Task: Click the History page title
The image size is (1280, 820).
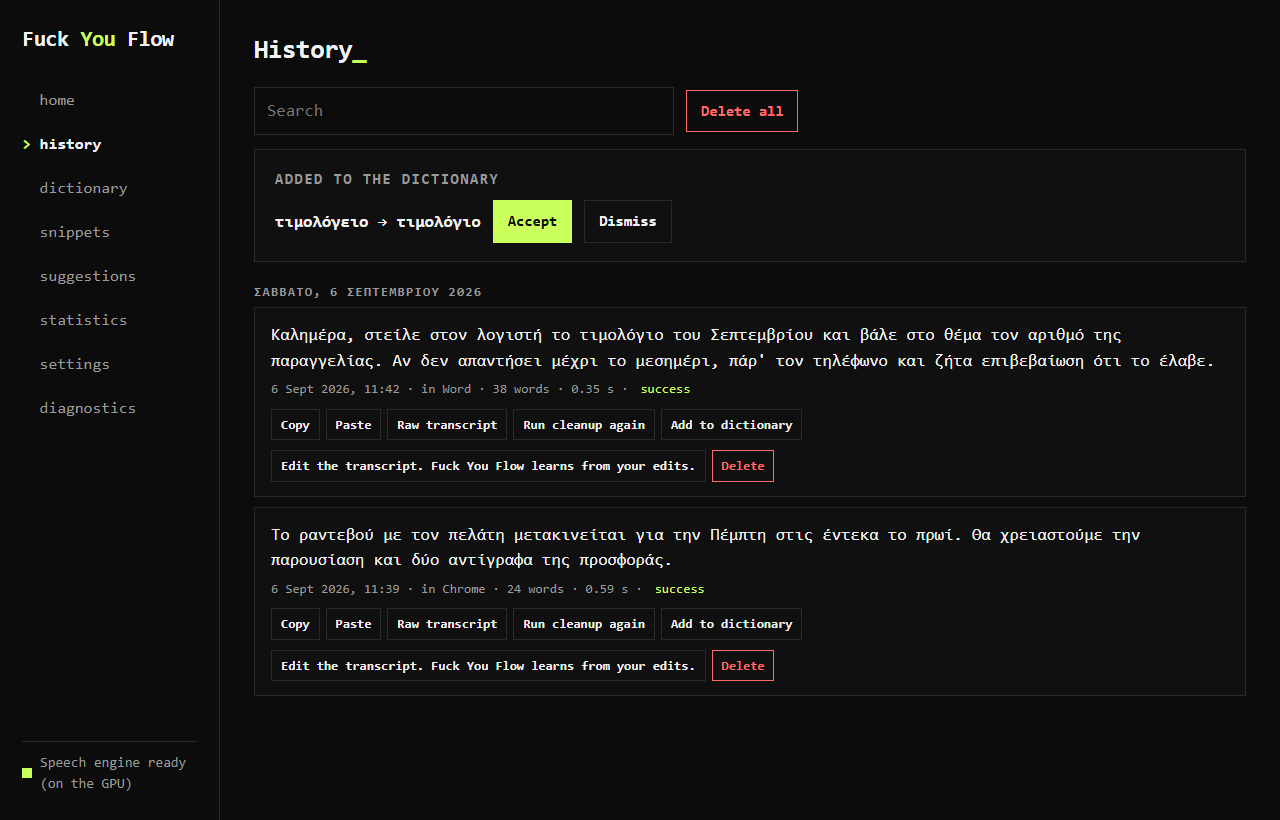Action: 310,50
